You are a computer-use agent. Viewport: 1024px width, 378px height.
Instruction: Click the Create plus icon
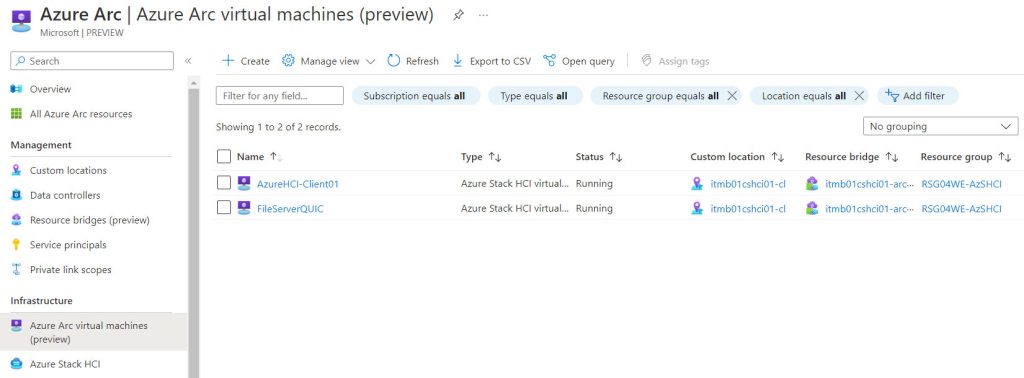(228, 61)
